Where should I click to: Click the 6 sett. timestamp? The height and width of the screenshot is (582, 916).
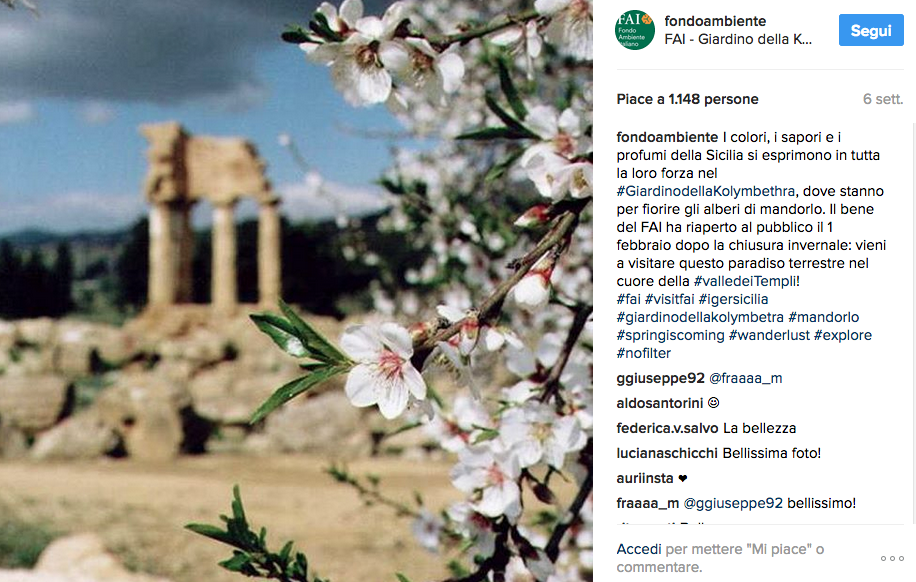coord(883,99)
